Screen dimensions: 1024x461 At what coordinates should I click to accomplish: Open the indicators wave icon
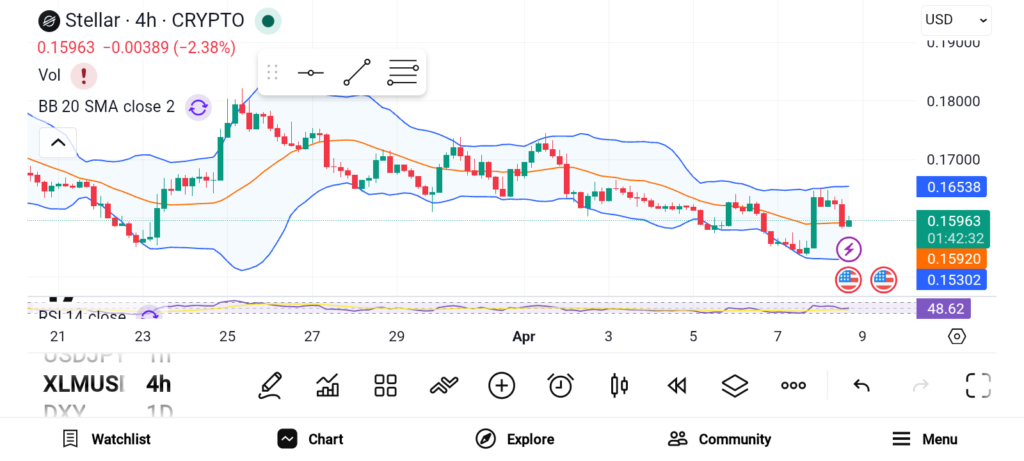pos(443,385)
